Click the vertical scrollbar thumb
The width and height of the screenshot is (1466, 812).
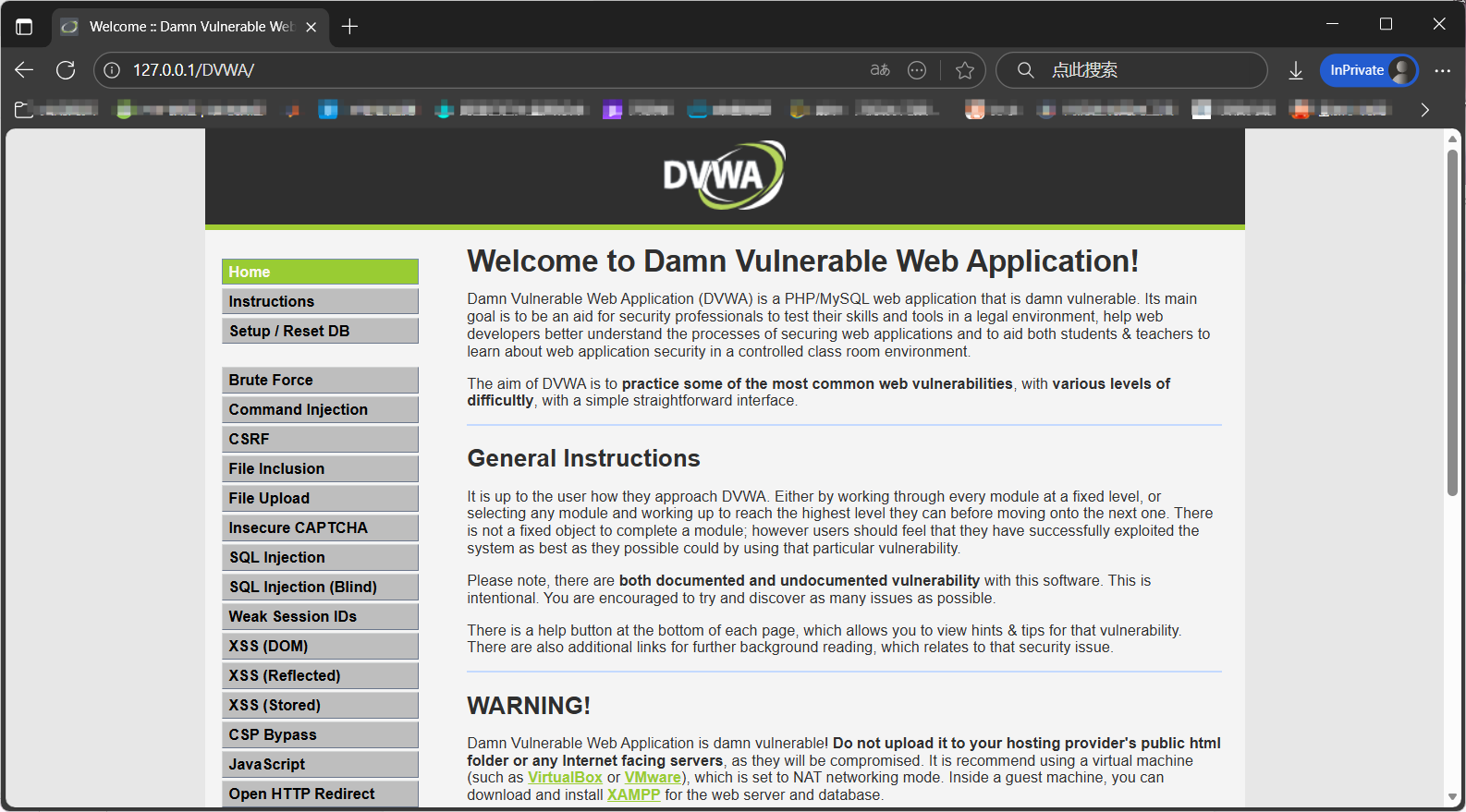point(1452,323)
